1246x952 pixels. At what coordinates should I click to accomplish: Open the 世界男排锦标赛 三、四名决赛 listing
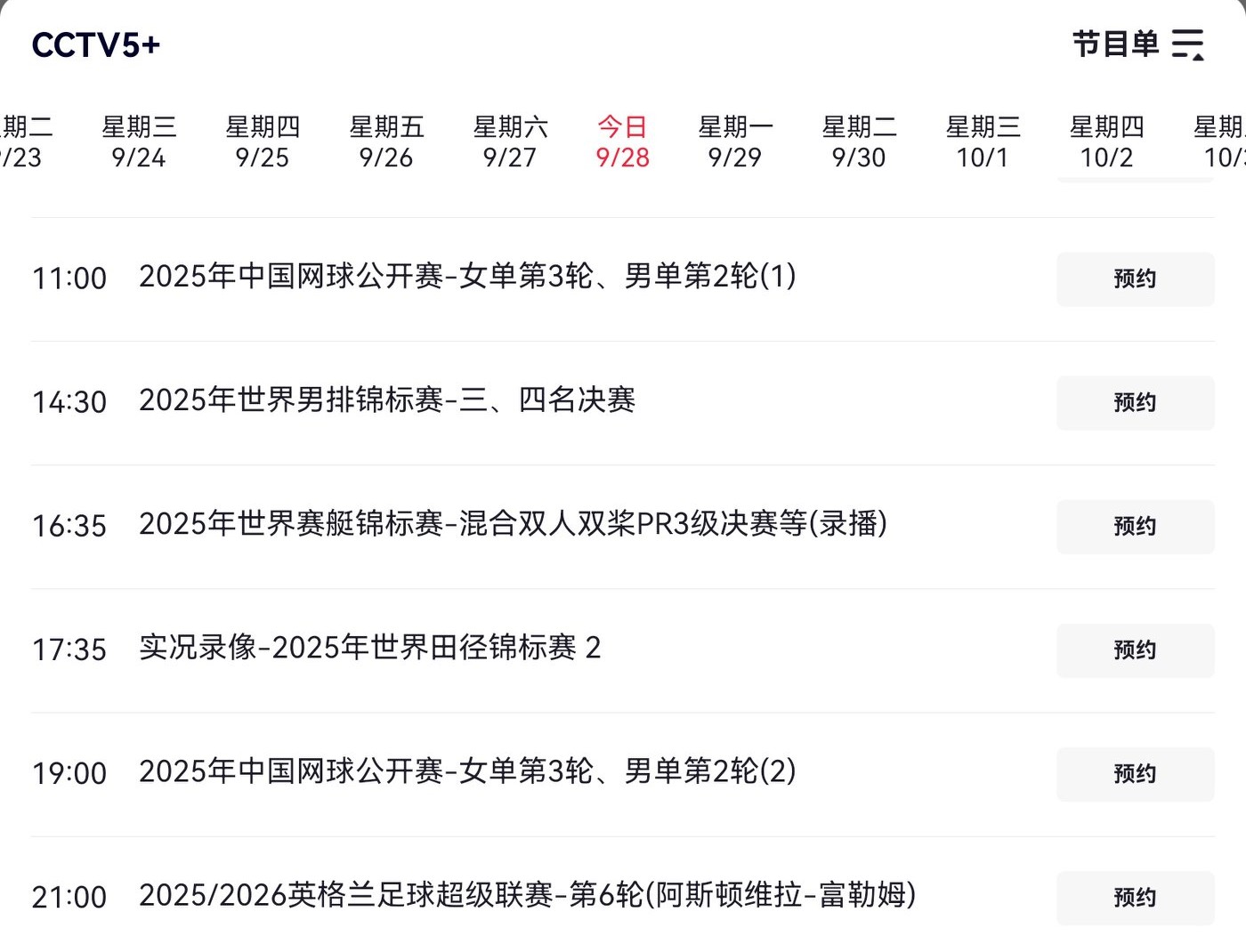[387, 400]
